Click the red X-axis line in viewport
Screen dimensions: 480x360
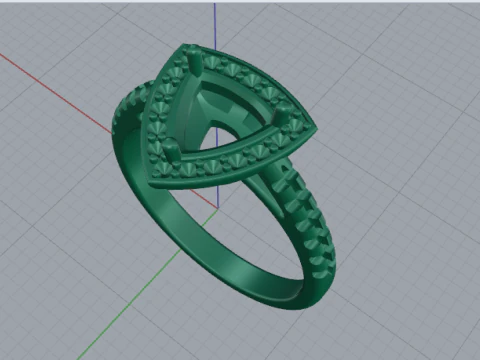point(55,94)
